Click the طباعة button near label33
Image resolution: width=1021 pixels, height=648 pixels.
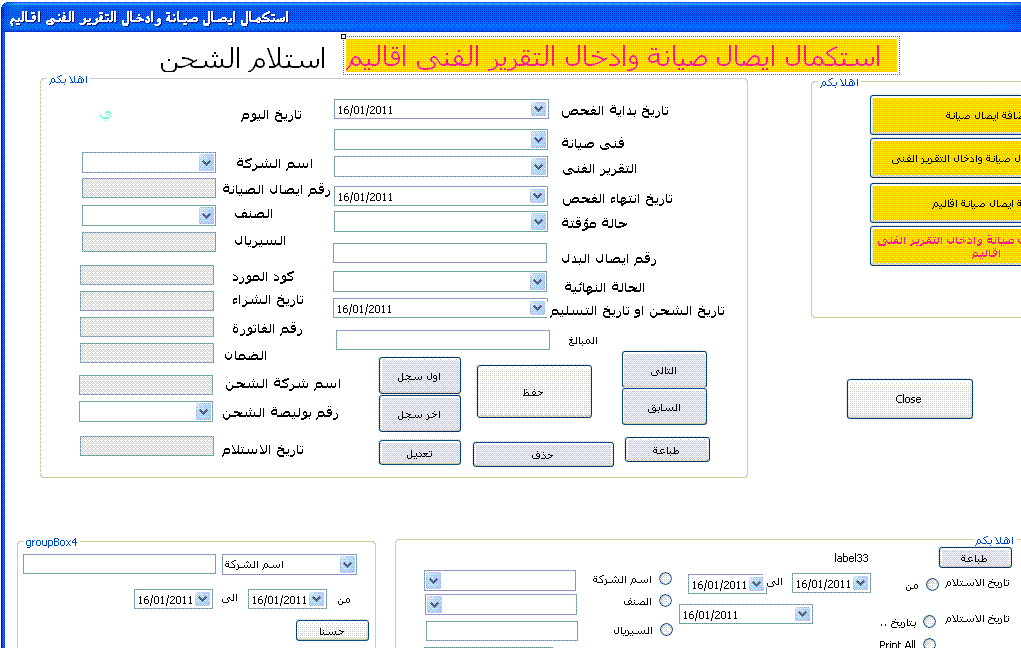[x=975, y=558]
